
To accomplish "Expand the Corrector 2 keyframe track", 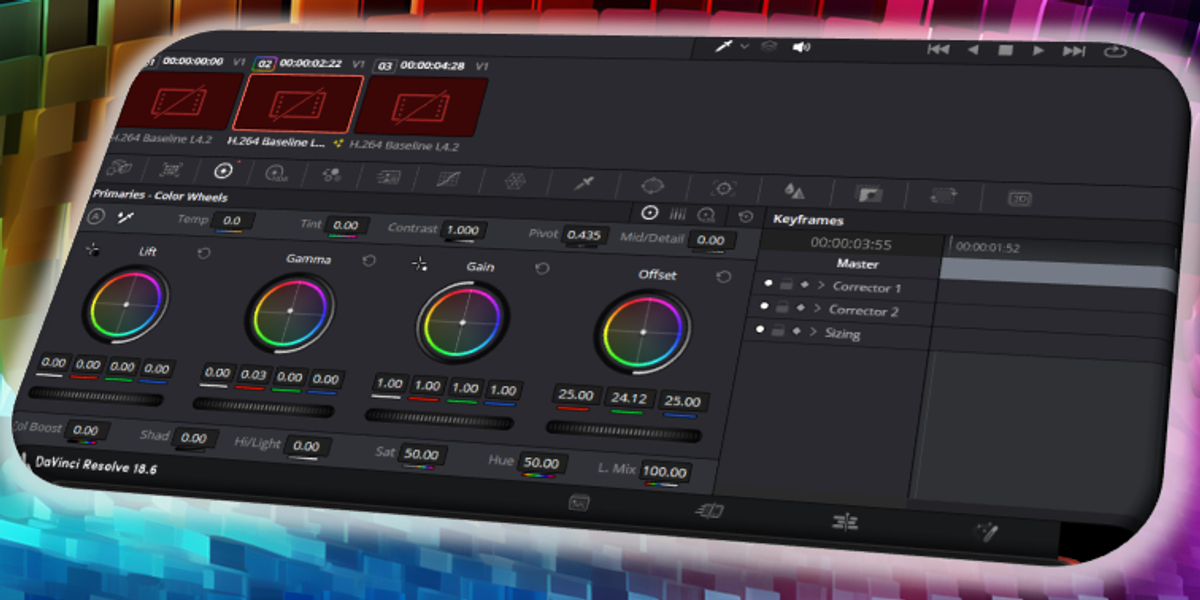I will (x=818, y=309).
